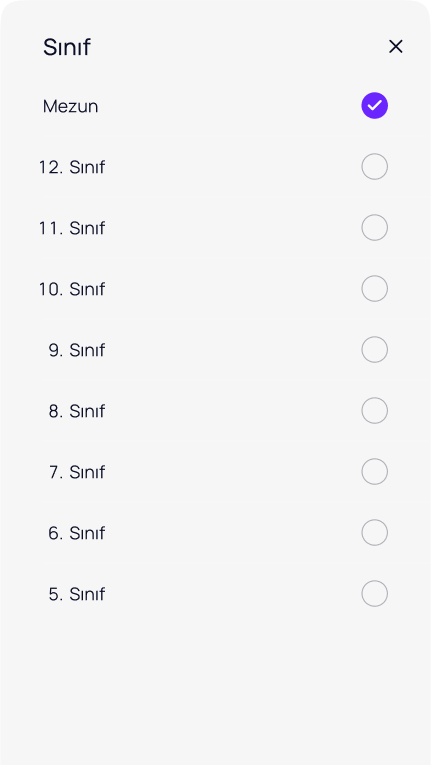The width and height of the screenshot is (431, 765).
Task: Tap the 8. Sınıf text label
Action: 77,411
